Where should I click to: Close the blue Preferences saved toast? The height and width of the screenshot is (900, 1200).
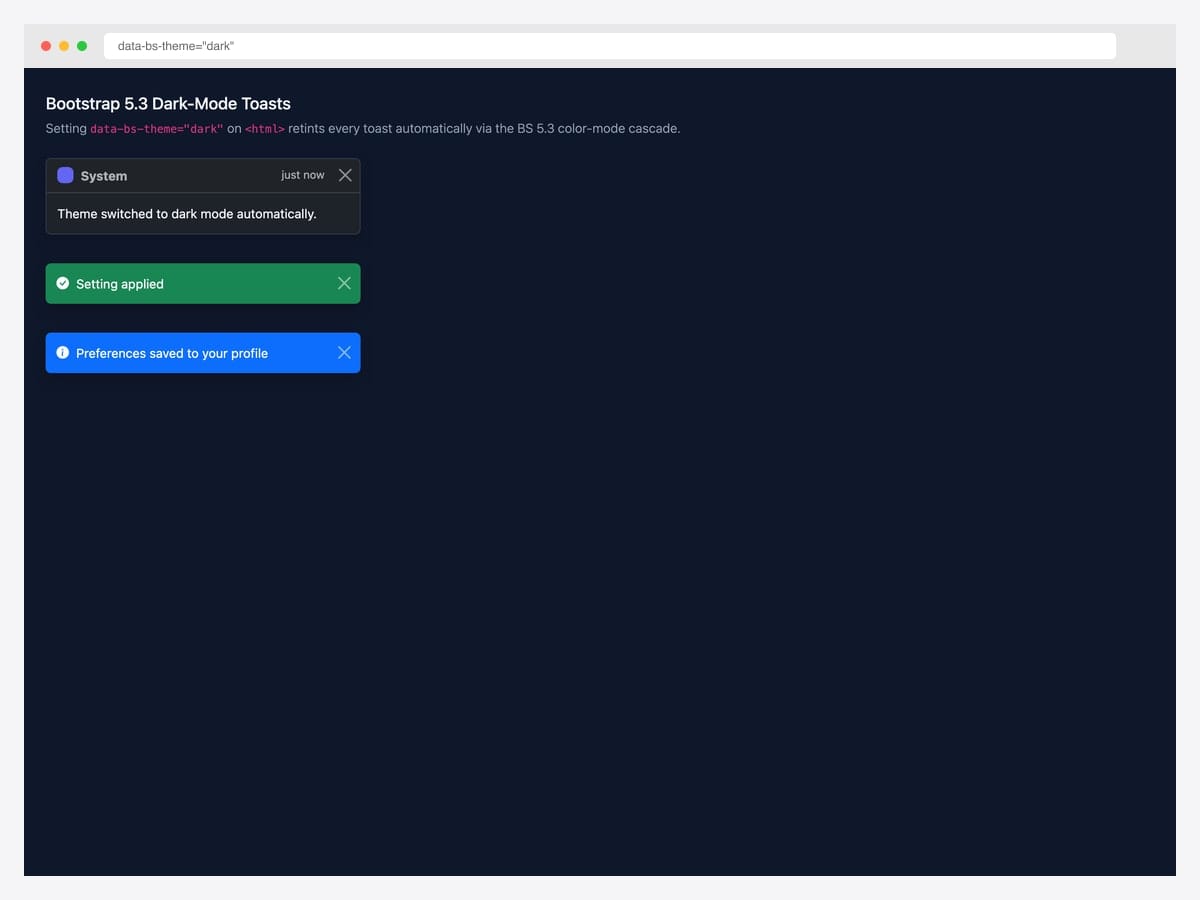click(x=344, y=353)
